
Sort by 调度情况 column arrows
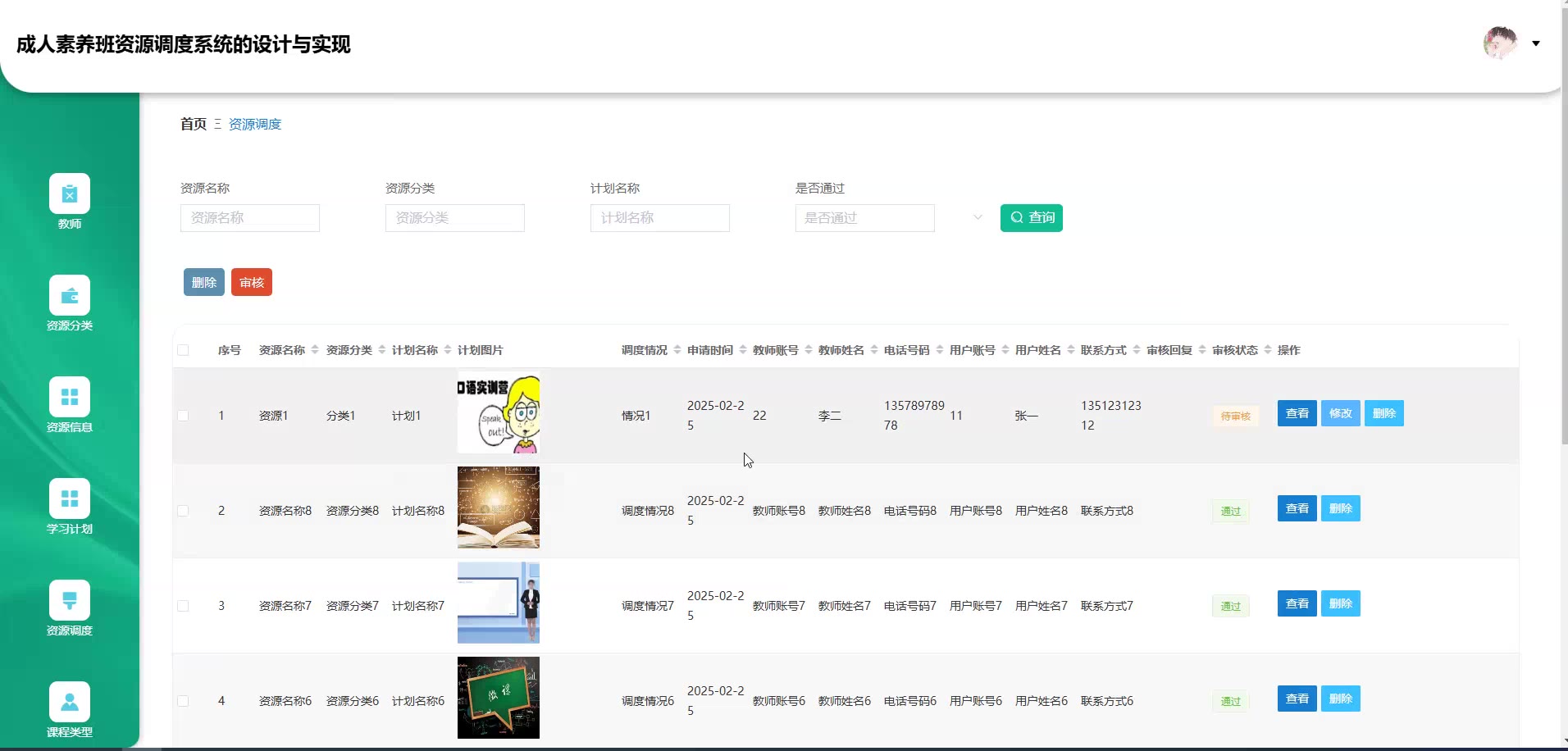tap(677, 350)
